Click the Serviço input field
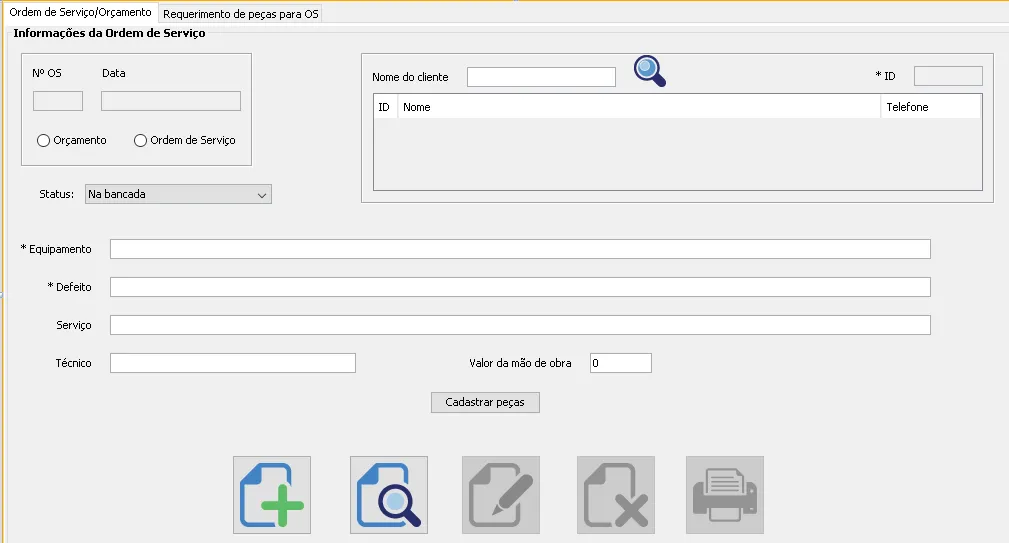Viewport: 1009px width, 543px height. 520,325
